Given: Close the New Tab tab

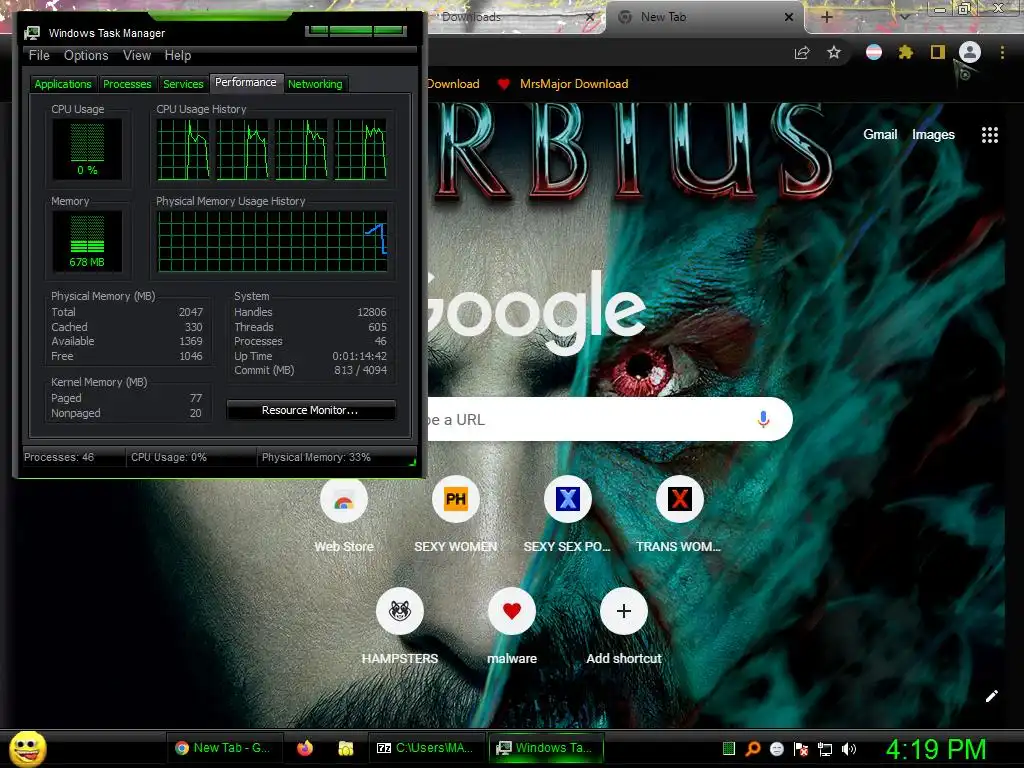Looking at the screenshot, I should [789, 17].
